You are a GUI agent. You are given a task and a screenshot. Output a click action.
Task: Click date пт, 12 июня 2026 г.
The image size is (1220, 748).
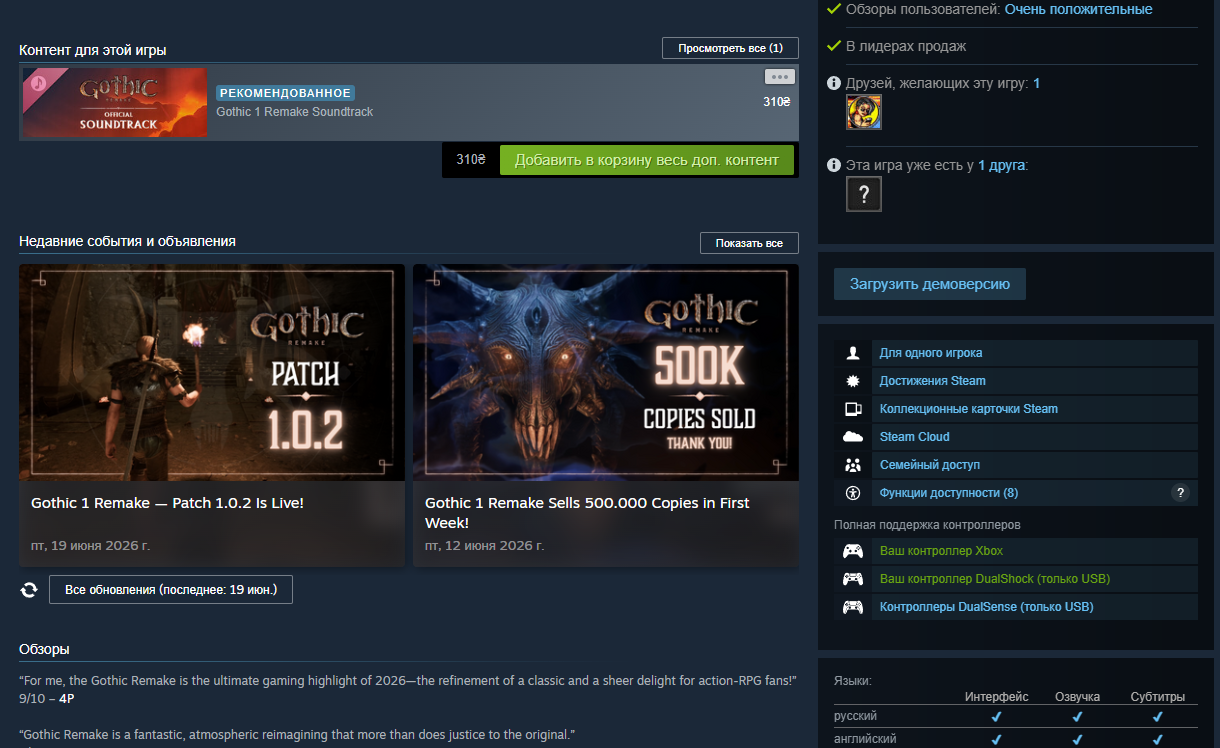coord(485,546)
